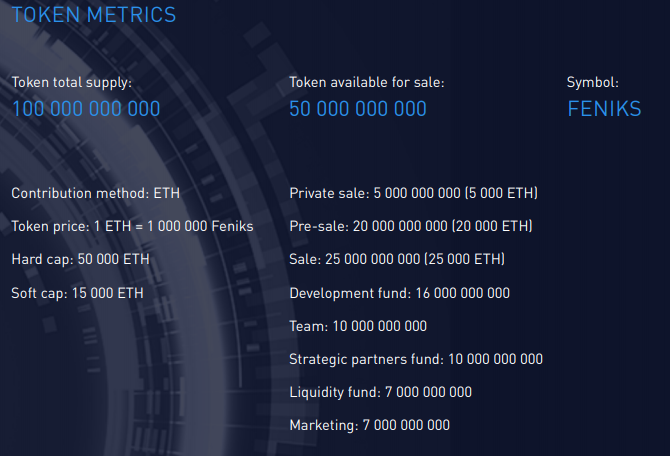Screen dimensions: 670x456
Task: Click the FENIKS symbol text
Action: click(x=604, y=109)
